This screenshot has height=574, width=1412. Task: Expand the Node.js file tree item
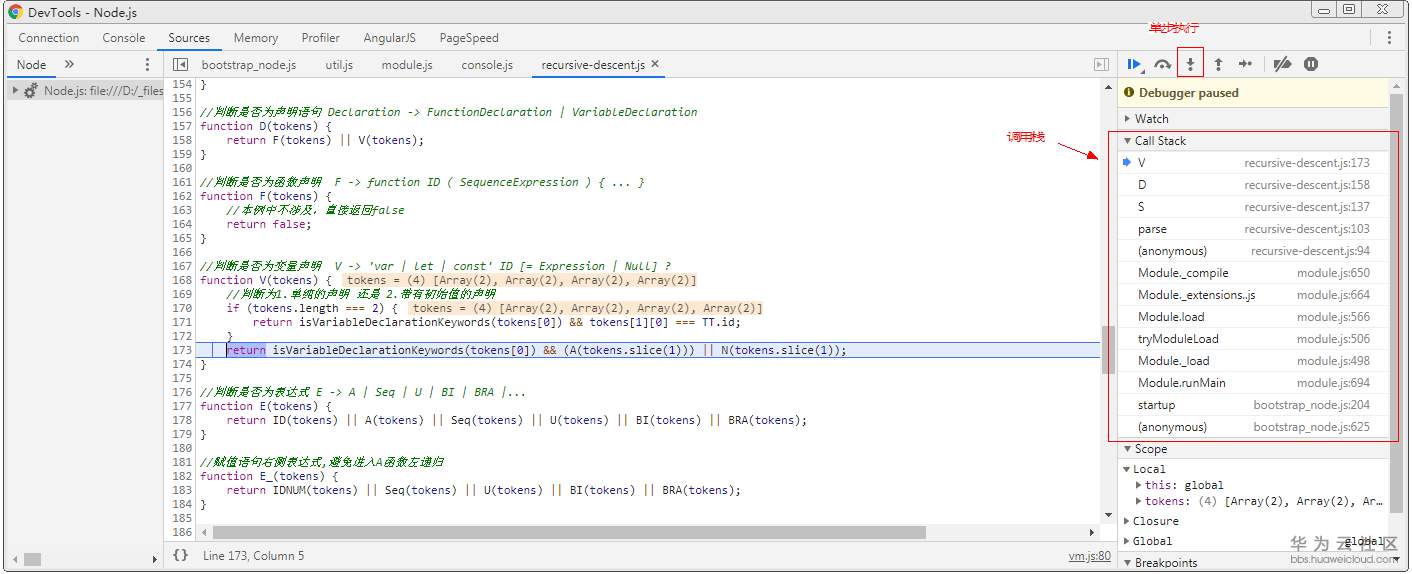15,91
